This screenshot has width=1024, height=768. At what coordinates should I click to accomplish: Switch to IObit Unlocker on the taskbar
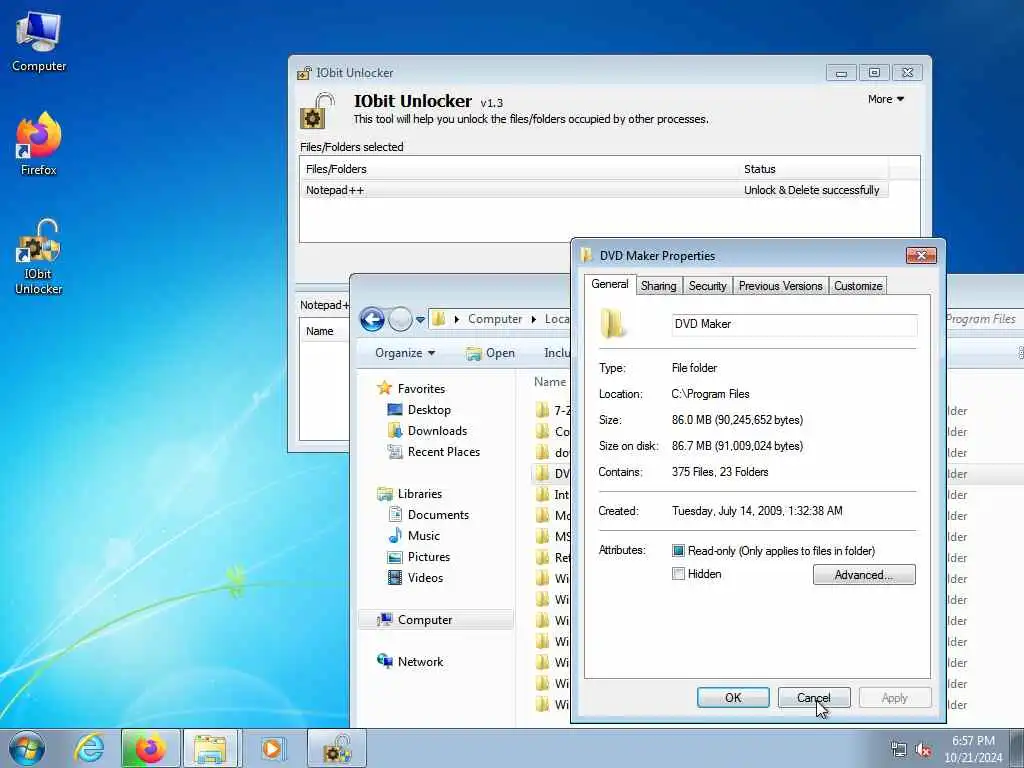point(336,748)
